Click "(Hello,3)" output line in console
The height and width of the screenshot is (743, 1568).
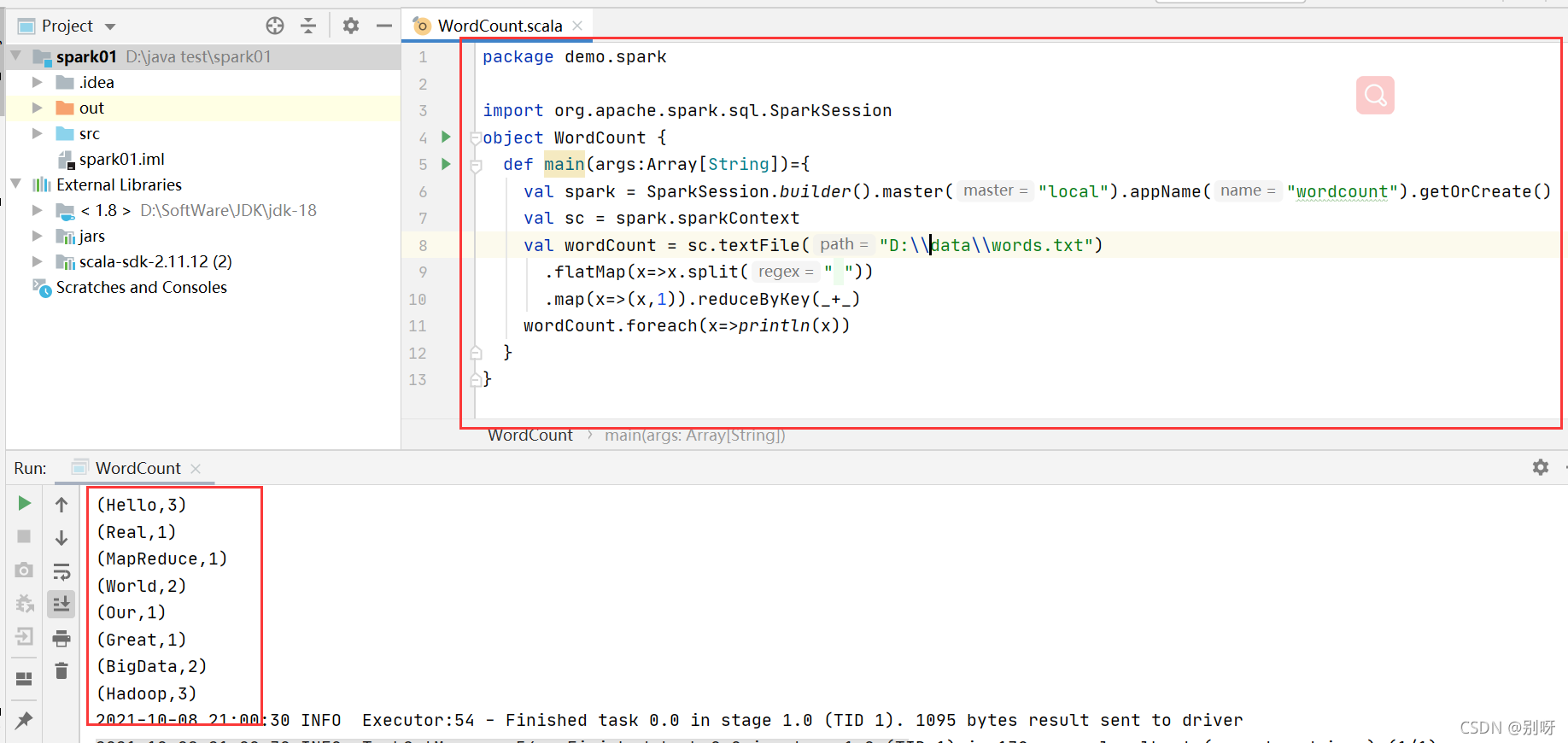pos(141,505)
